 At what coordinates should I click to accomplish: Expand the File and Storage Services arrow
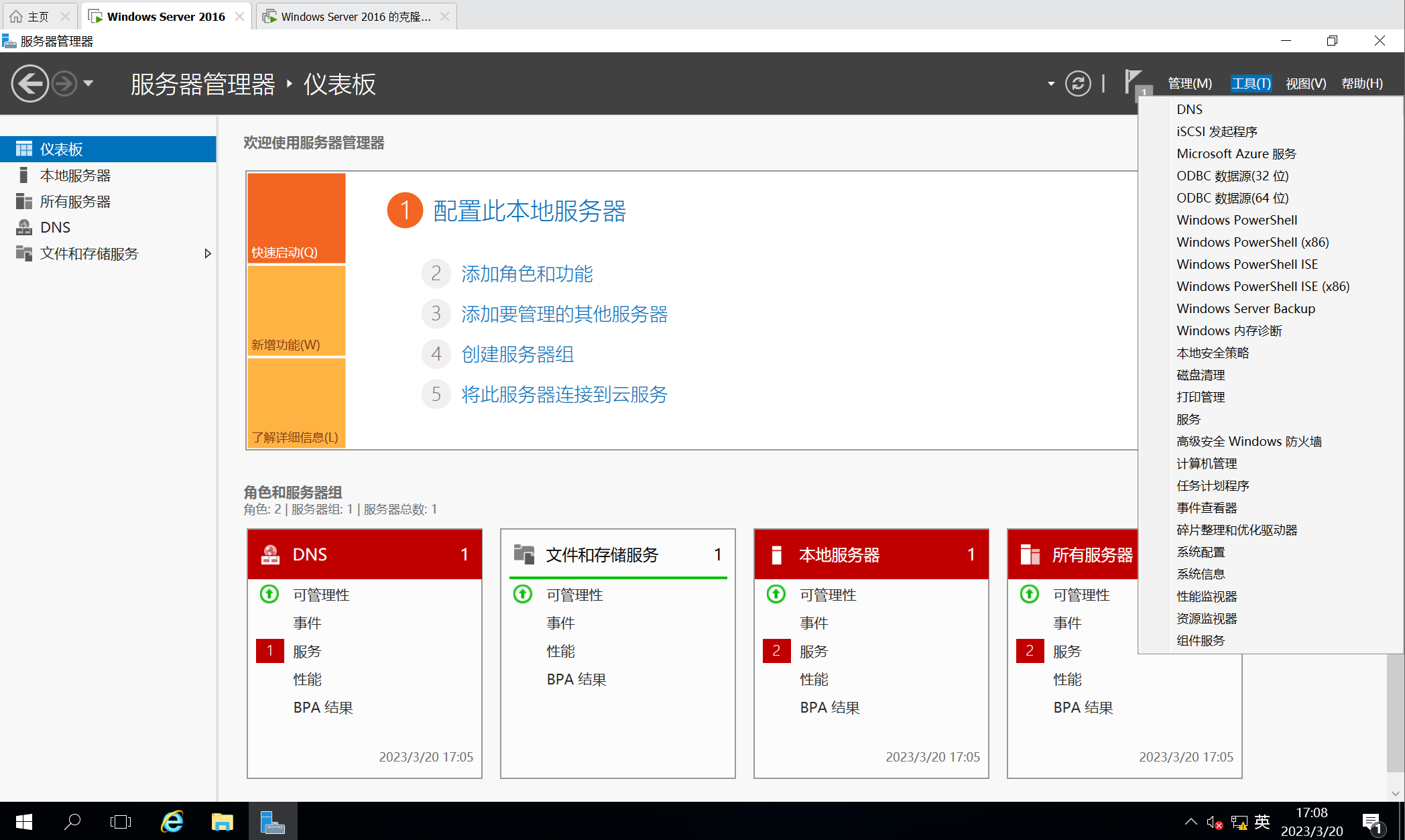pyautogui.click(x=208, y=253)
